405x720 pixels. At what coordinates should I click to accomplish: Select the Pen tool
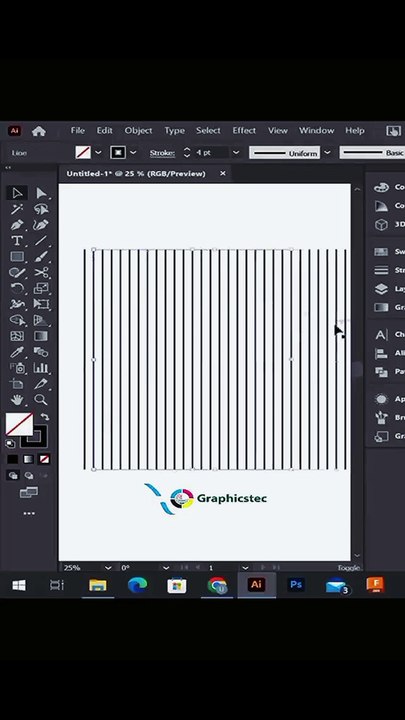tap(17, 225)
